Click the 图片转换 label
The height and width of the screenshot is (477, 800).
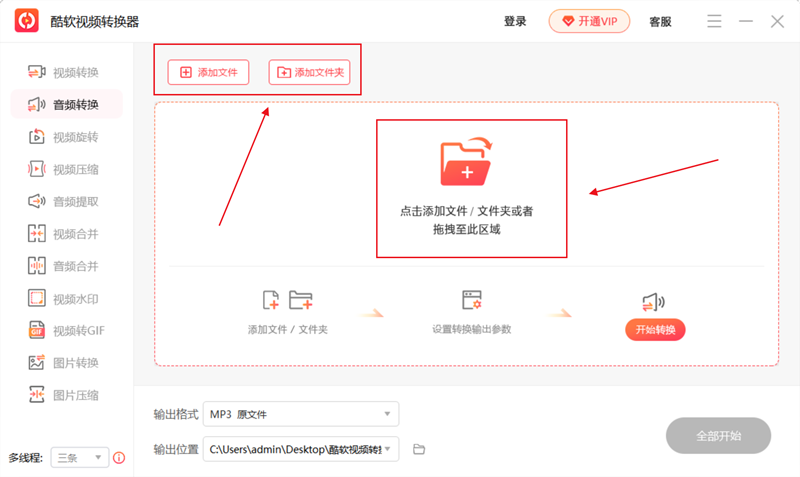[76, 363]
